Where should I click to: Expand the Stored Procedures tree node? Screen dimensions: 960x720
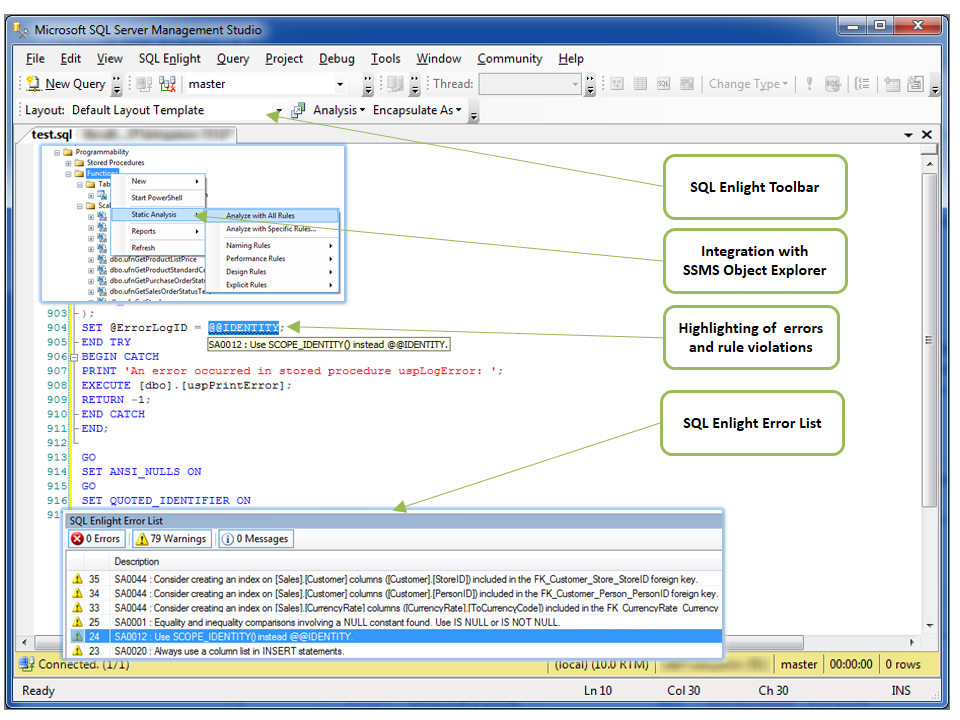click(68, 163)
